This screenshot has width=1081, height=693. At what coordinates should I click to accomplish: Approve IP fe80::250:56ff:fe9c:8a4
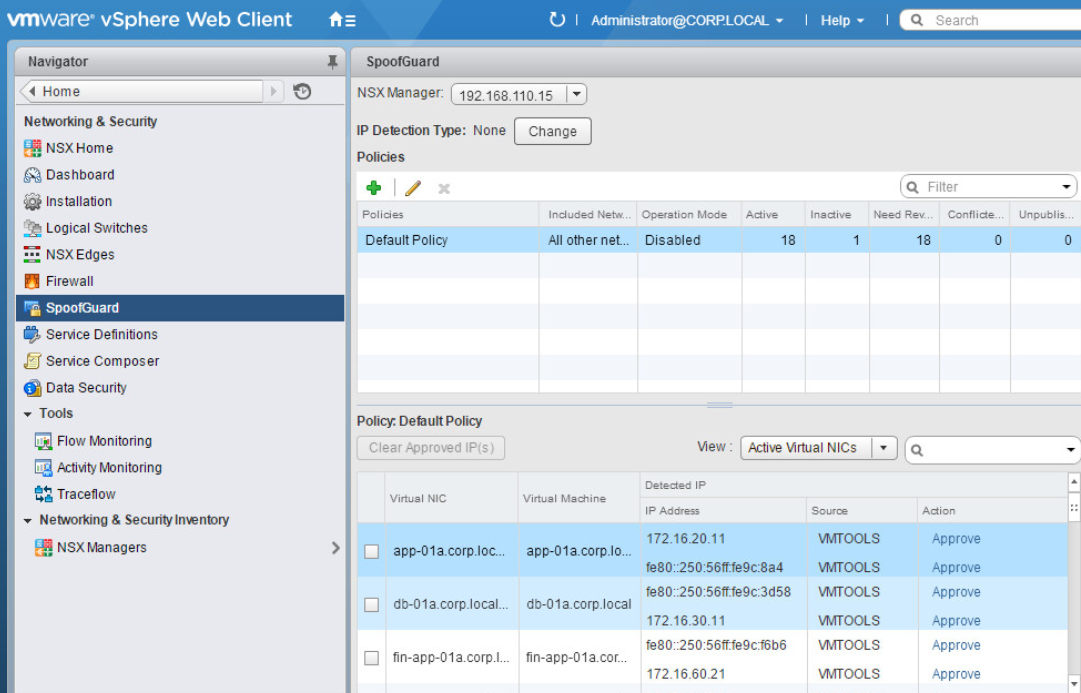pyautogui.click(x=956, y=568)
